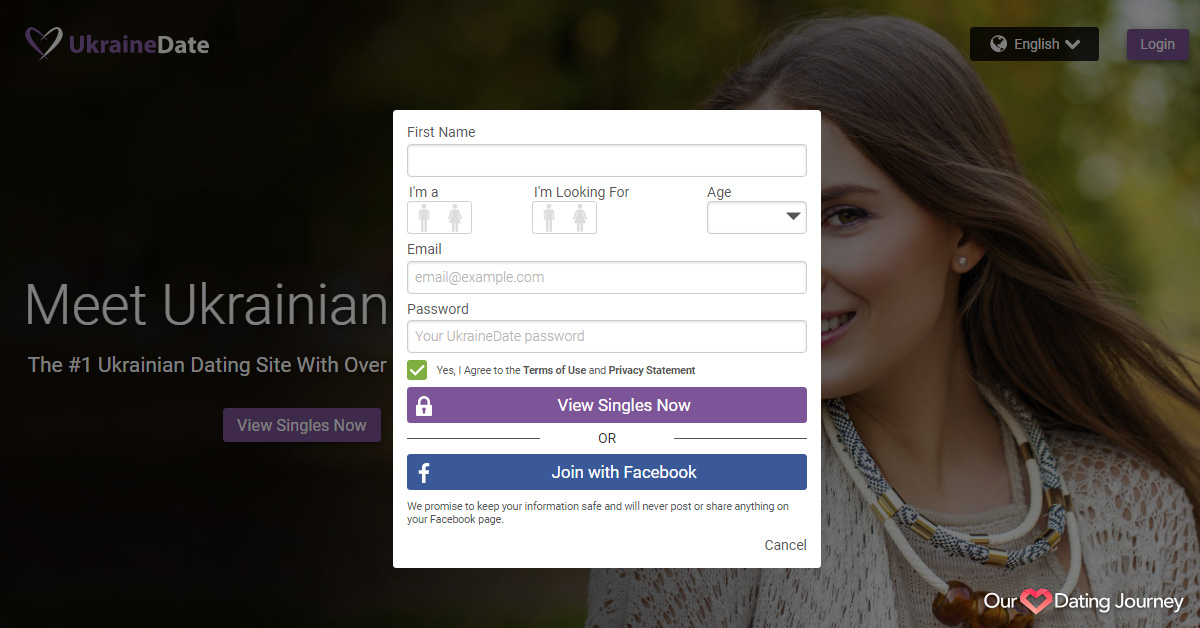
Task: Click the Facebook f icon
Action: click(424, 473)
